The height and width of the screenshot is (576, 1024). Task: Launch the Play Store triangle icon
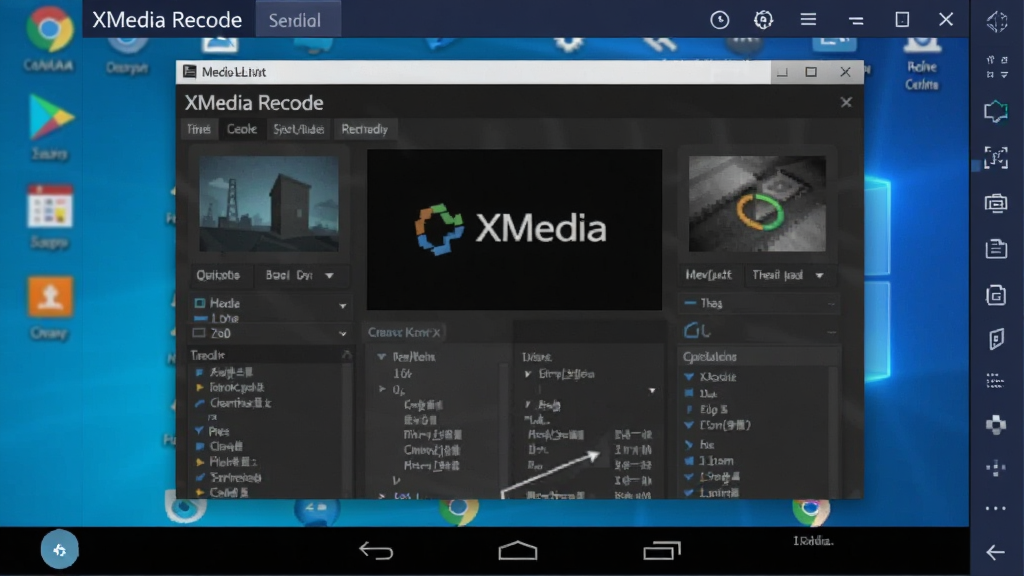(x=51, y=118)
